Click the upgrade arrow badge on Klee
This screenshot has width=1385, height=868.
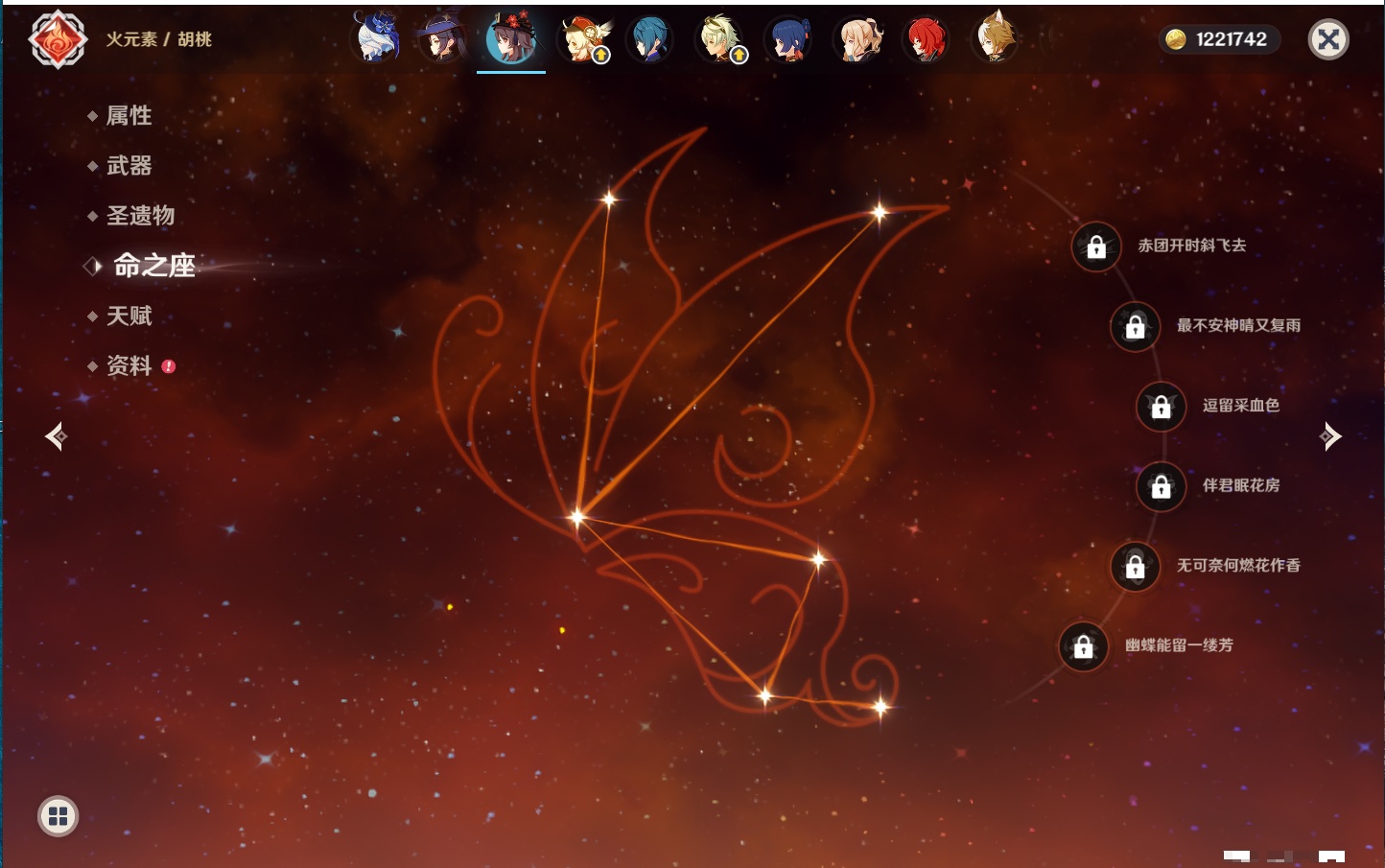601,56
